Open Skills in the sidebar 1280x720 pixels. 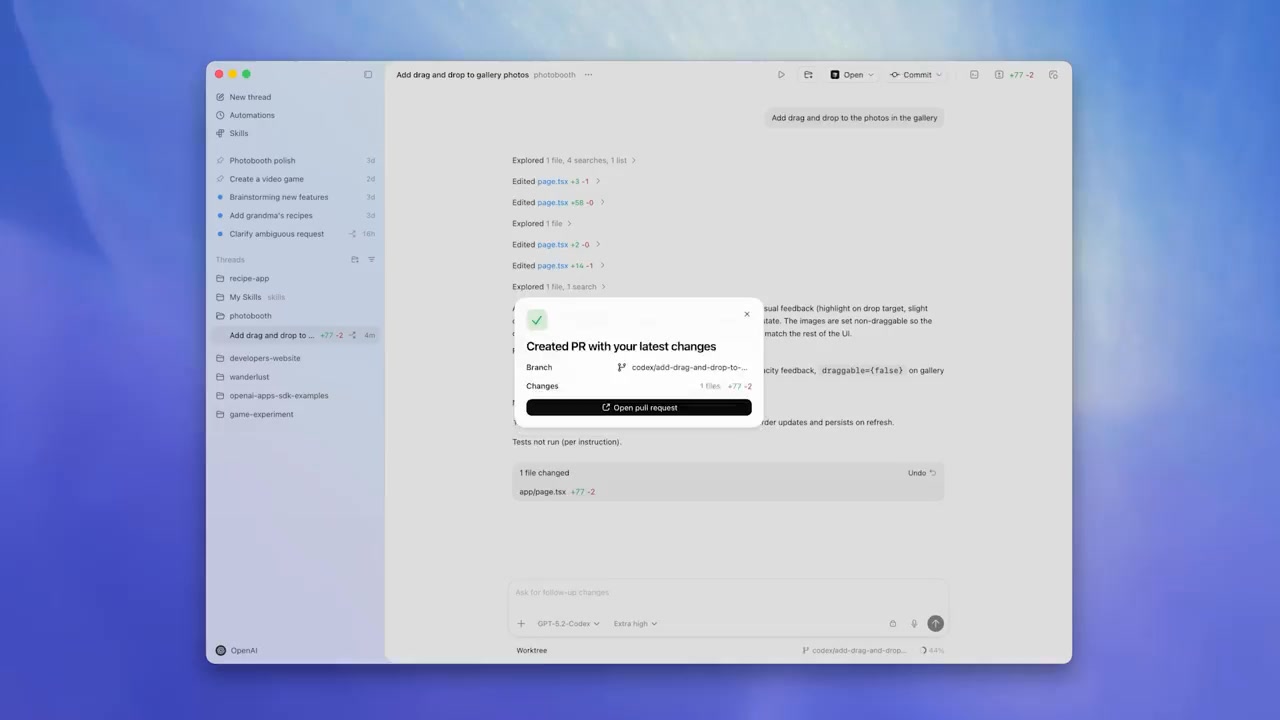coord(239,133)
